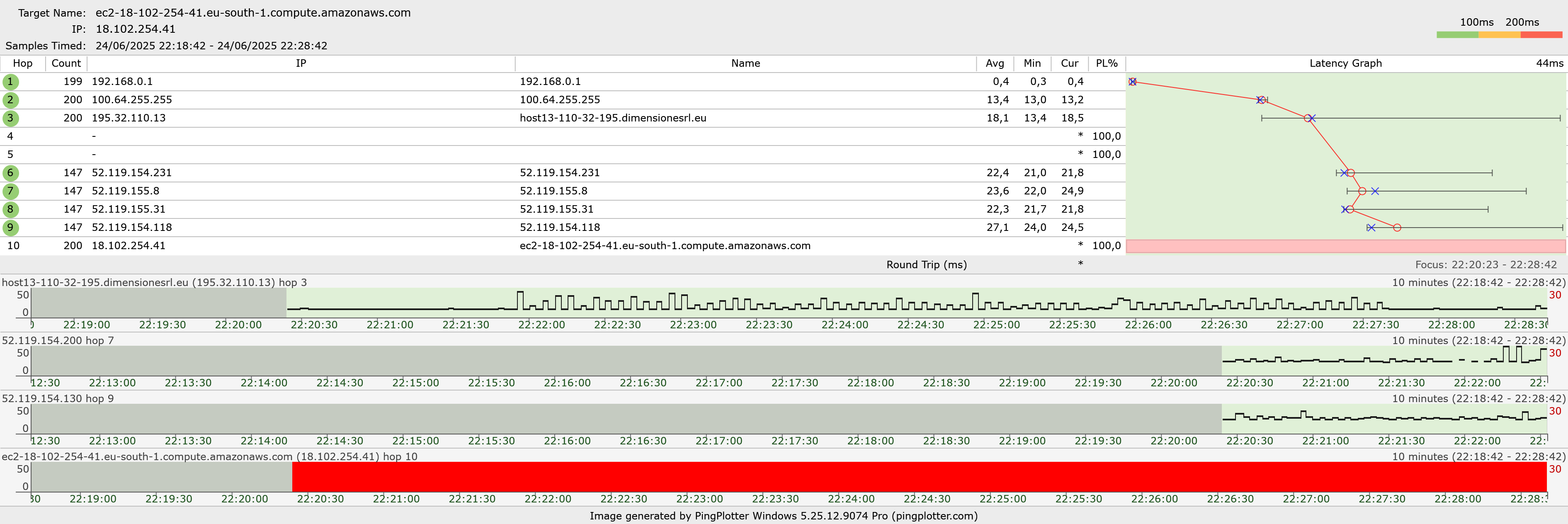Image resolution: width=1568 pixels, height=524 pixels.
Task: Click the hop 9 average marker in the latency graph
Action: tap(1397, 228)
